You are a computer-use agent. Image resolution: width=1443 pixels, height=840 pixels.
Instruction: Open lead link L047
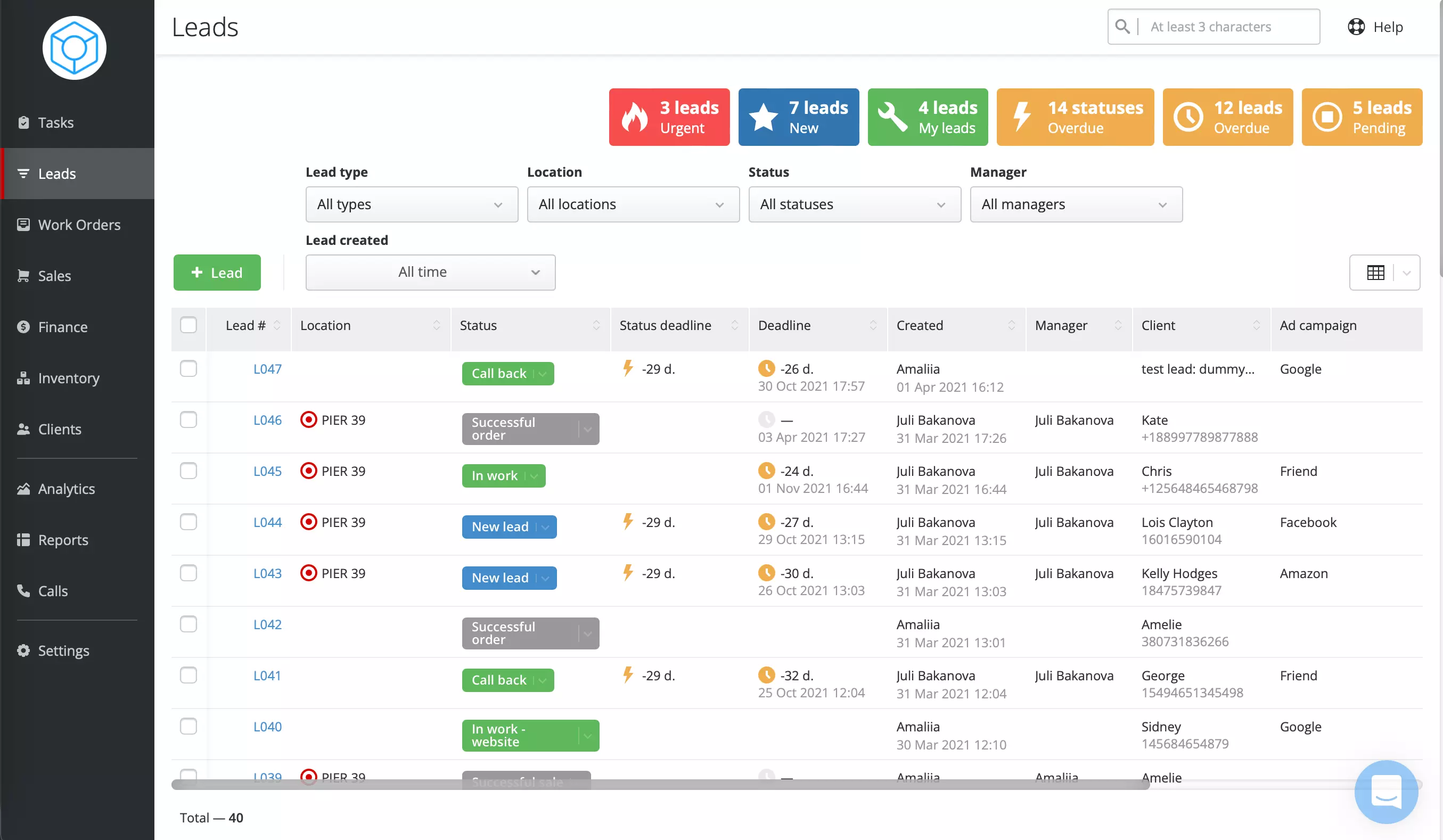267,369
